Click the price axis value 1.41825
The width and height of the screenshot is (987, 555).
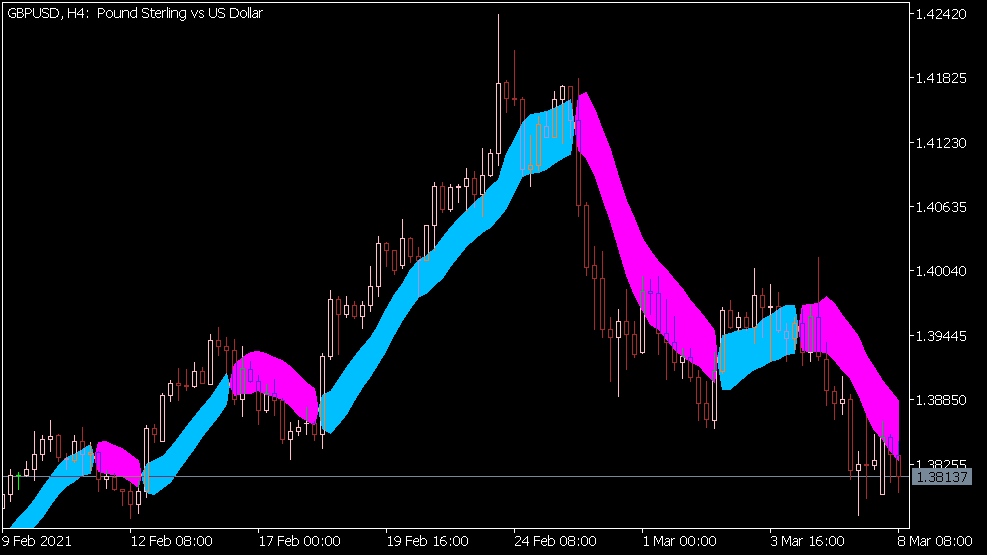point(941,78)
